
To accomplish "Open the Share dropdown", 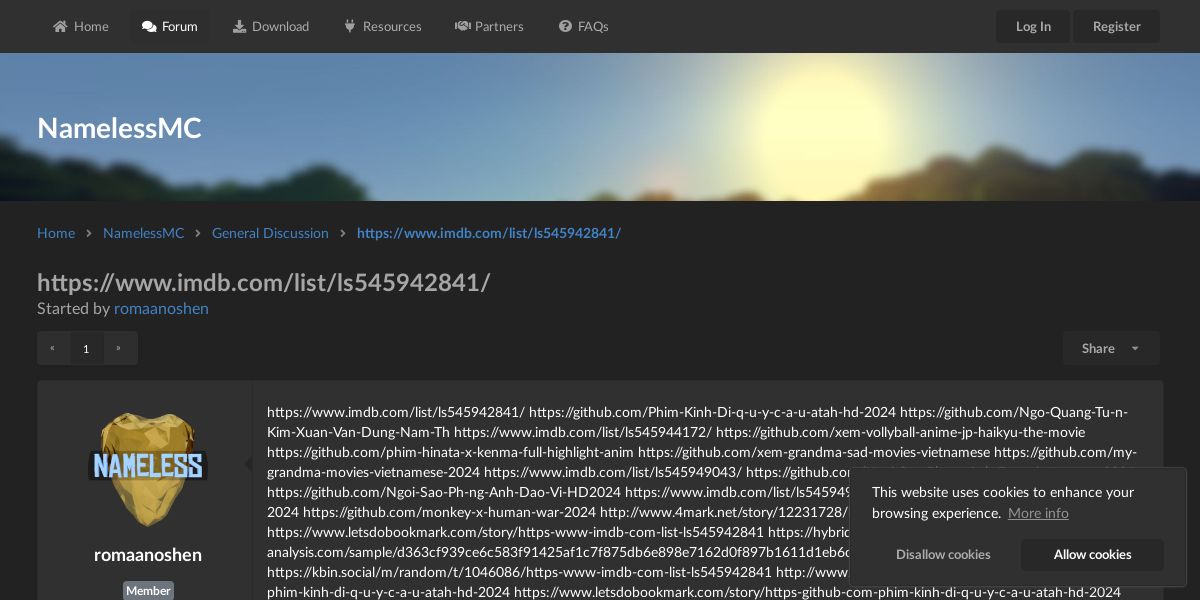I will pyautogui.click(x=1111, y=348).
